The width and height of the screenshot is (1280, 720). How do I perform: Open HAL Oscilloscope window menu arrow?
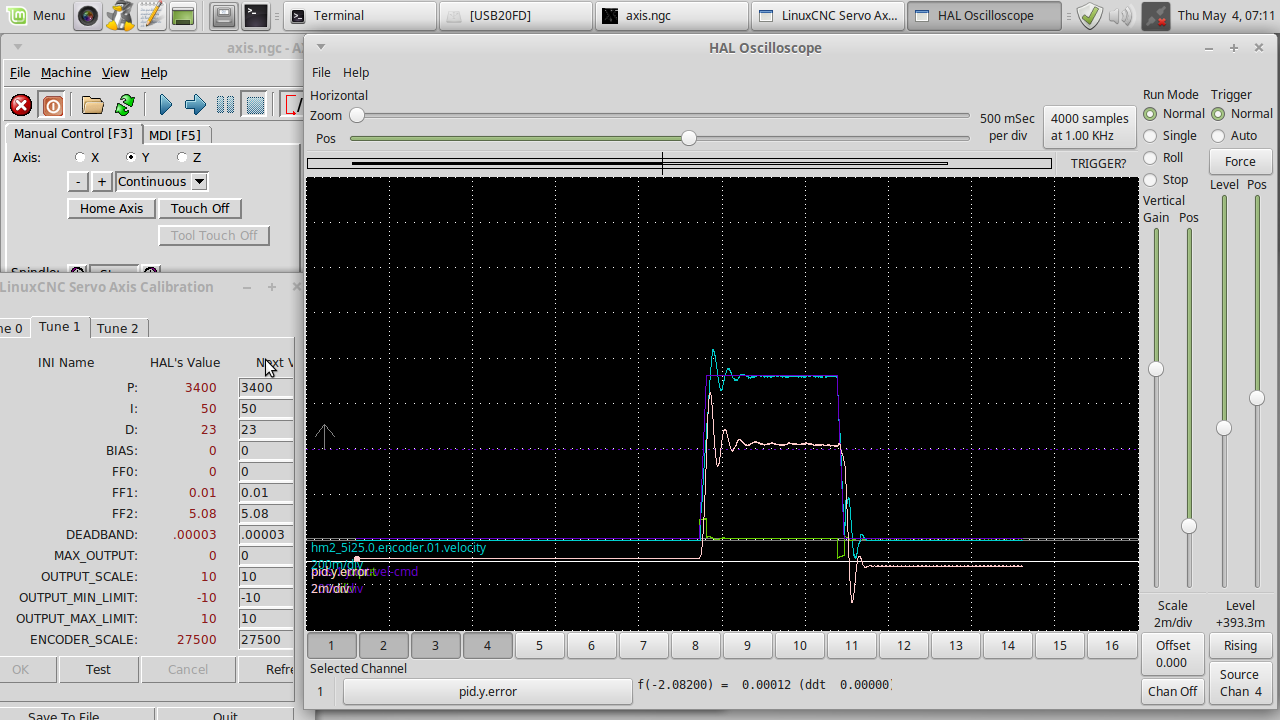tap(320, 46)
